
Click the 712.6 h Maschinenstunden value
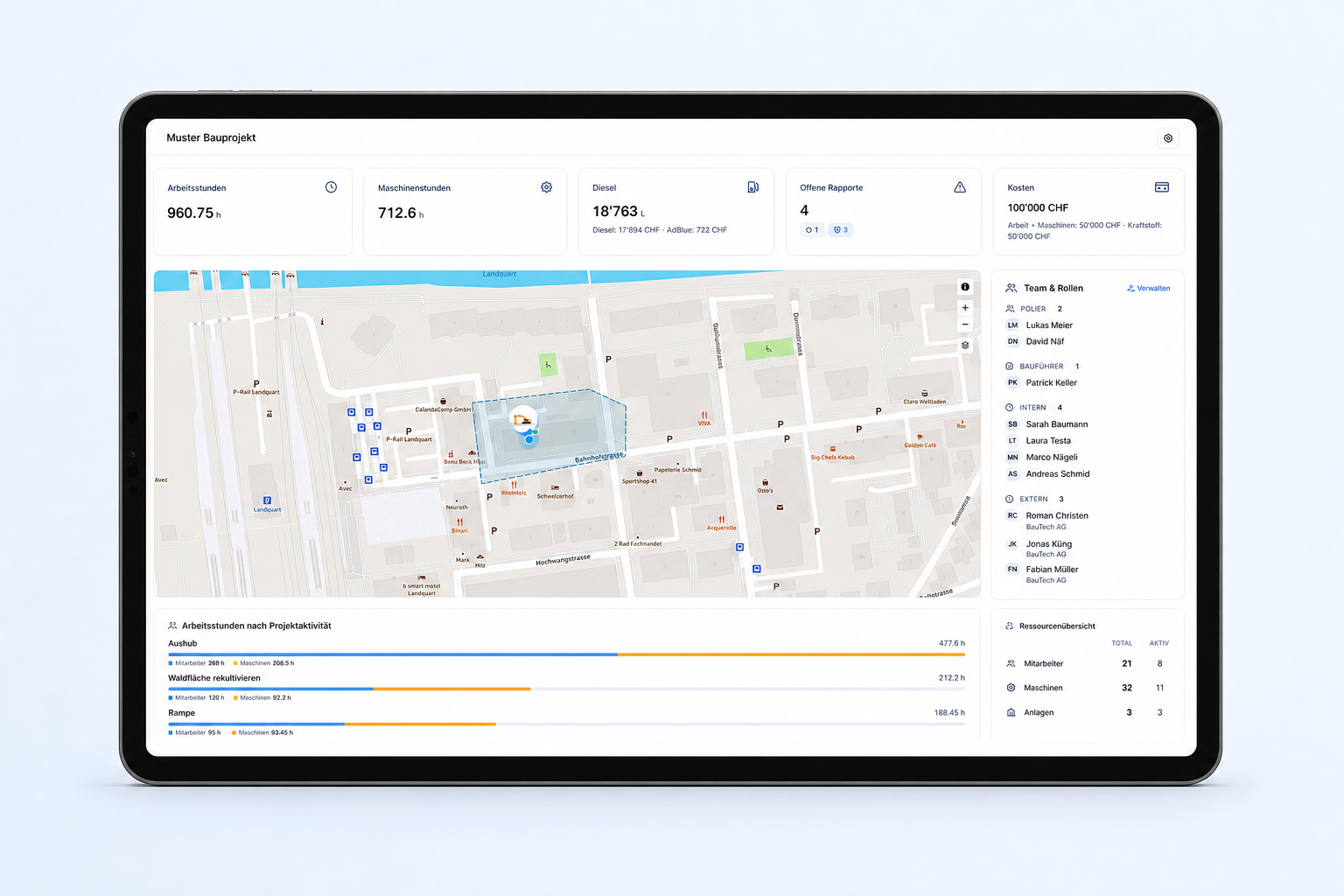point(401,213)
